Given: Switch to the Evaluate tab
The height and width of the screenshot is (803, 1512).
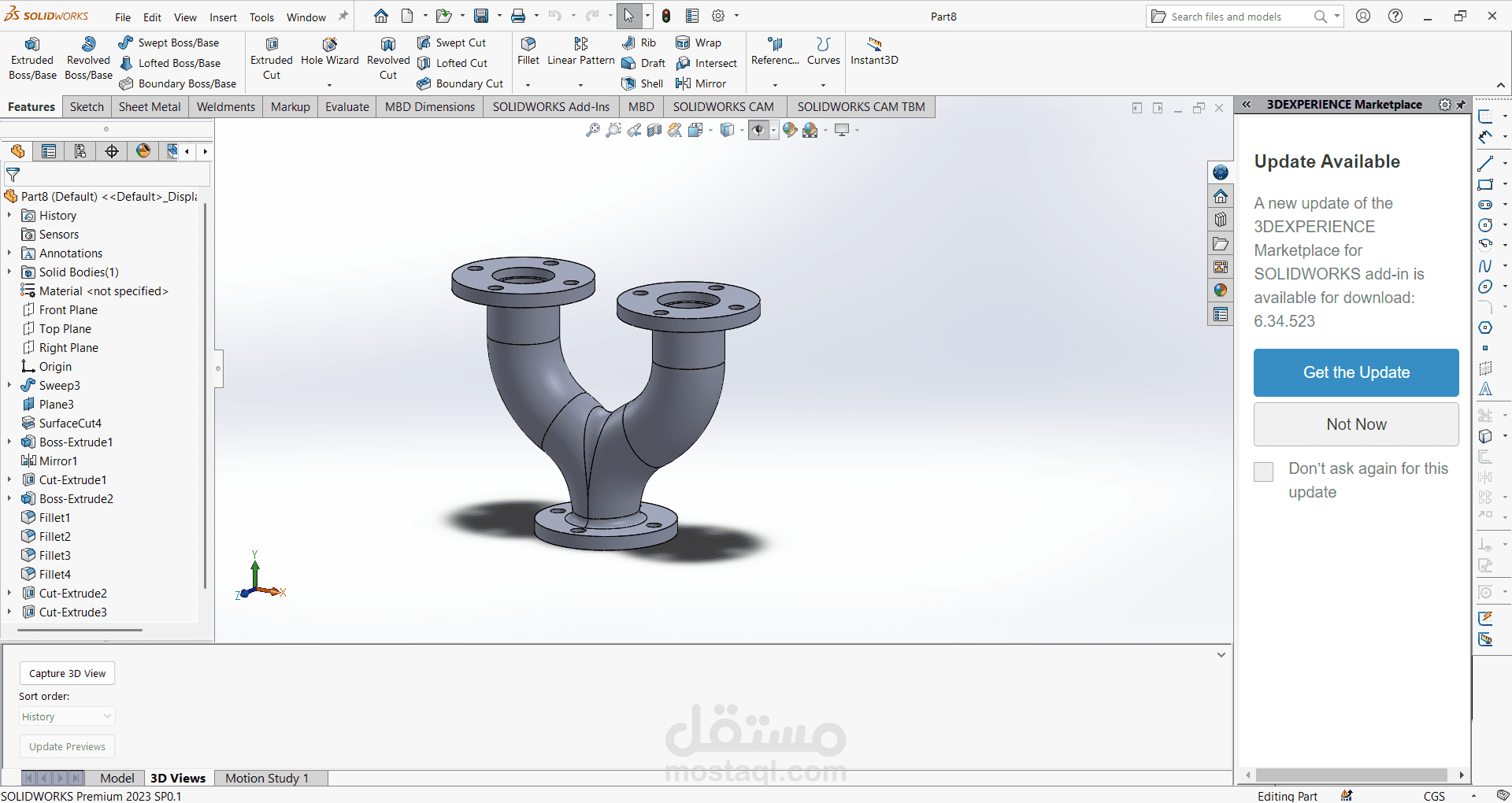Looking at the screenshot, I should click(347, 107).
